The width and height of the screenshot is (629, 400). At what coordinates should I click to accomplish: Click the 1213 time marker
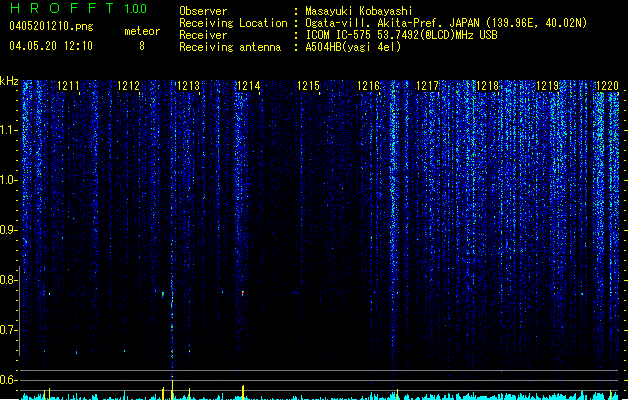(188, 86)
